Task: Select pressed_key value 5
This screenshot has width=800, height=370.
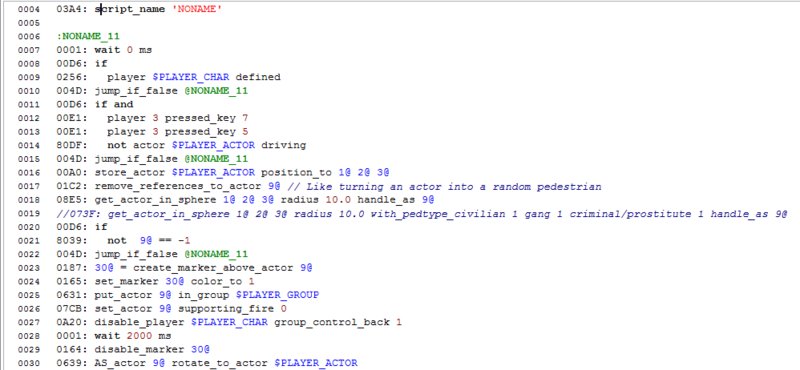Action: (x=245, y=132)
